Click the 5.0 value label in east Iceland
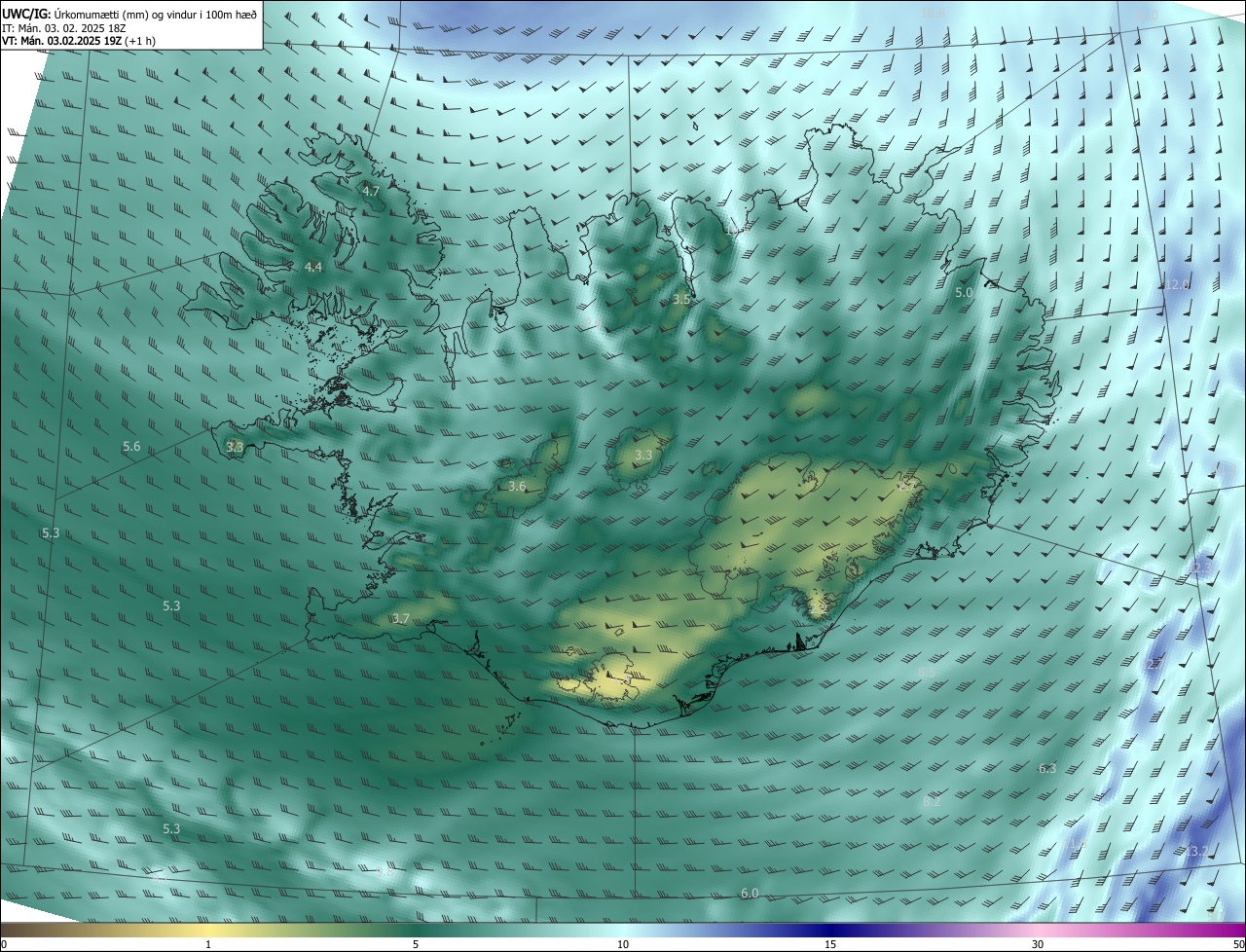 click(x=964, y=293)
